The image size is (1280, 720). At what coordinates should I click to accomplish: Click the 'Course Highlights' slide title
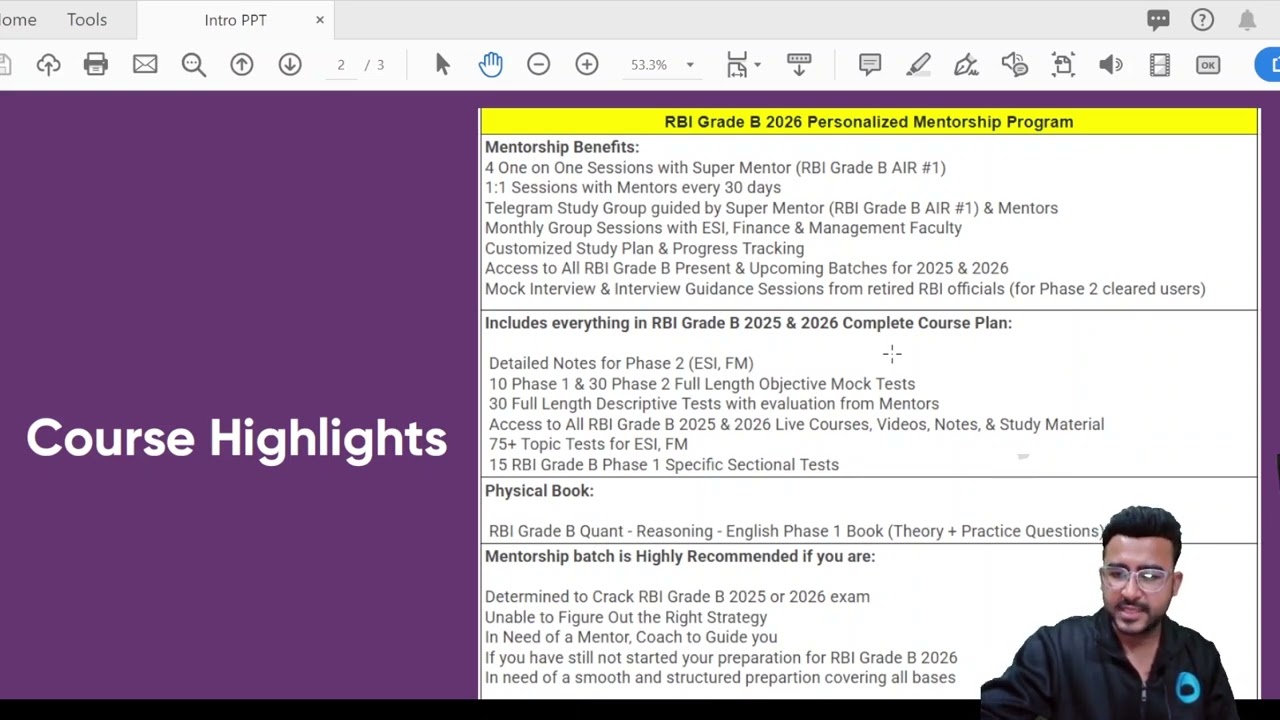[x=236, y=438]
